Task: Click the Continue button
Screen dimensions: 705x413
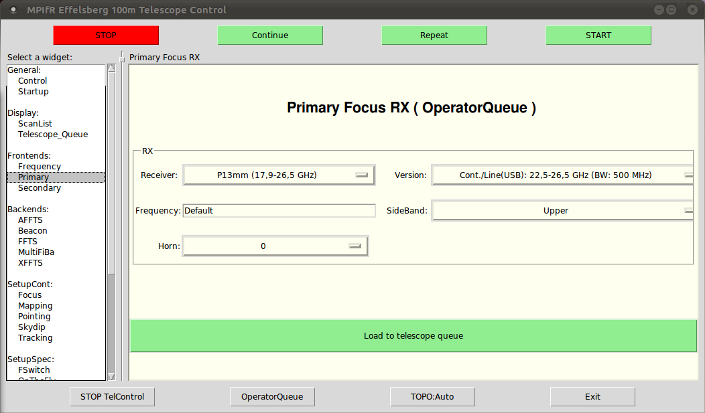Action: [270, 35]
